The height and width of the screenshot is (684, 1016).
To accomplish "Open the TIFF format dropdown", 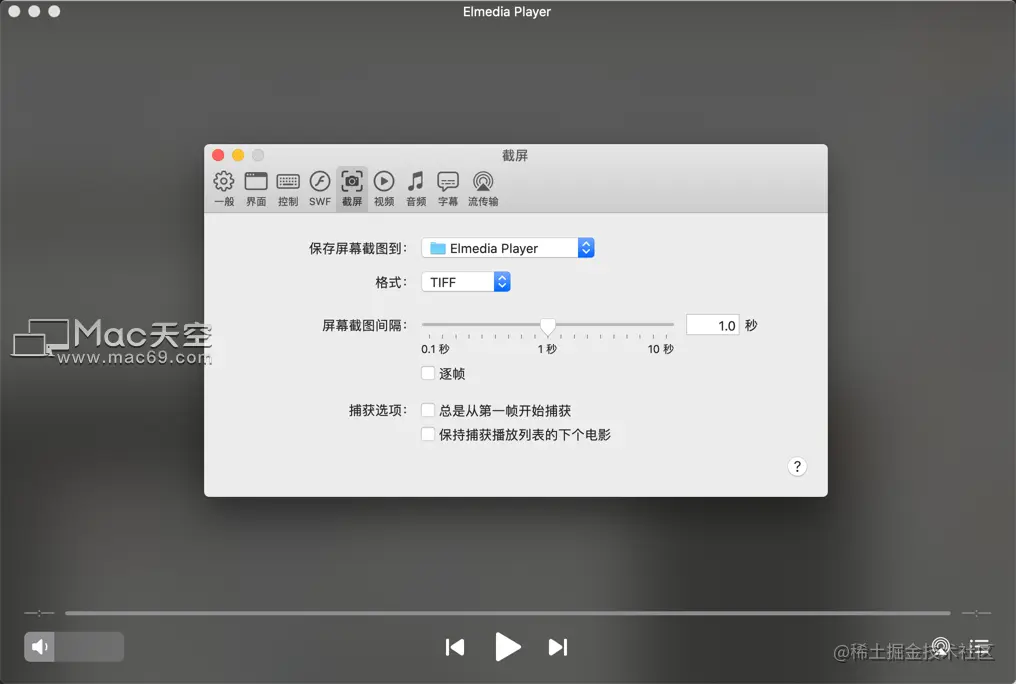I will click(466, 282).
